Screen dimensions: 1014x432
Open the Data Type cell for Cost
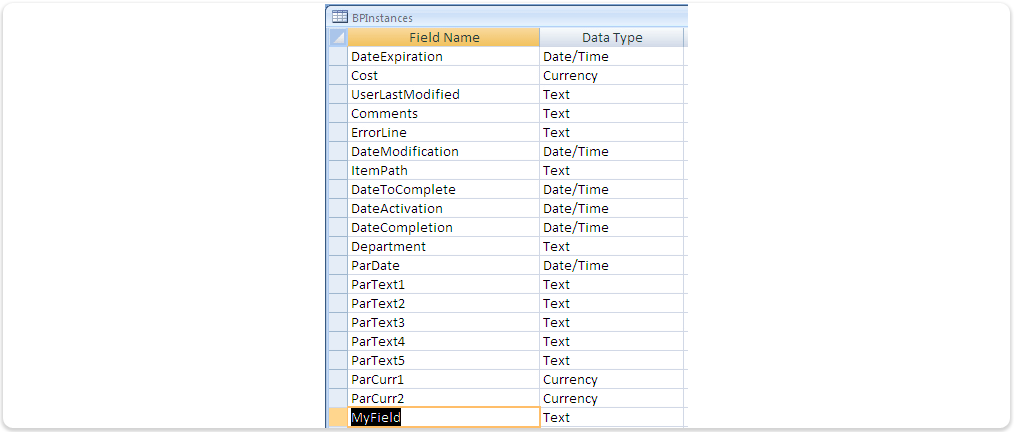(612, 76)
